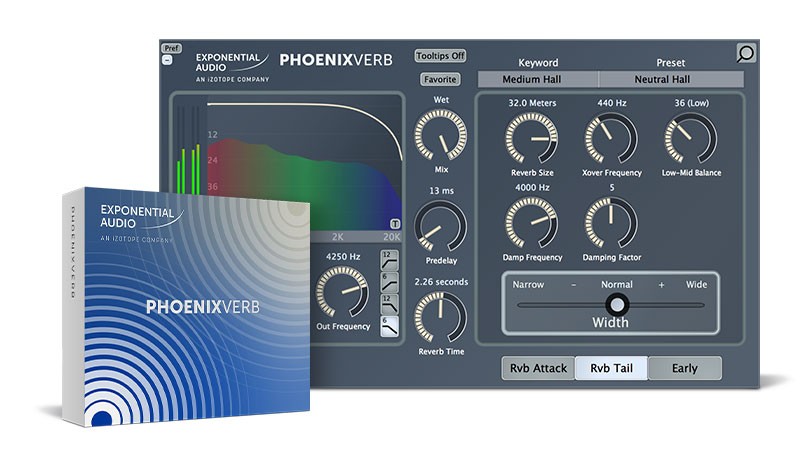
Task: Click the Damping Factor knob
Action: click(x=611, y=223)
